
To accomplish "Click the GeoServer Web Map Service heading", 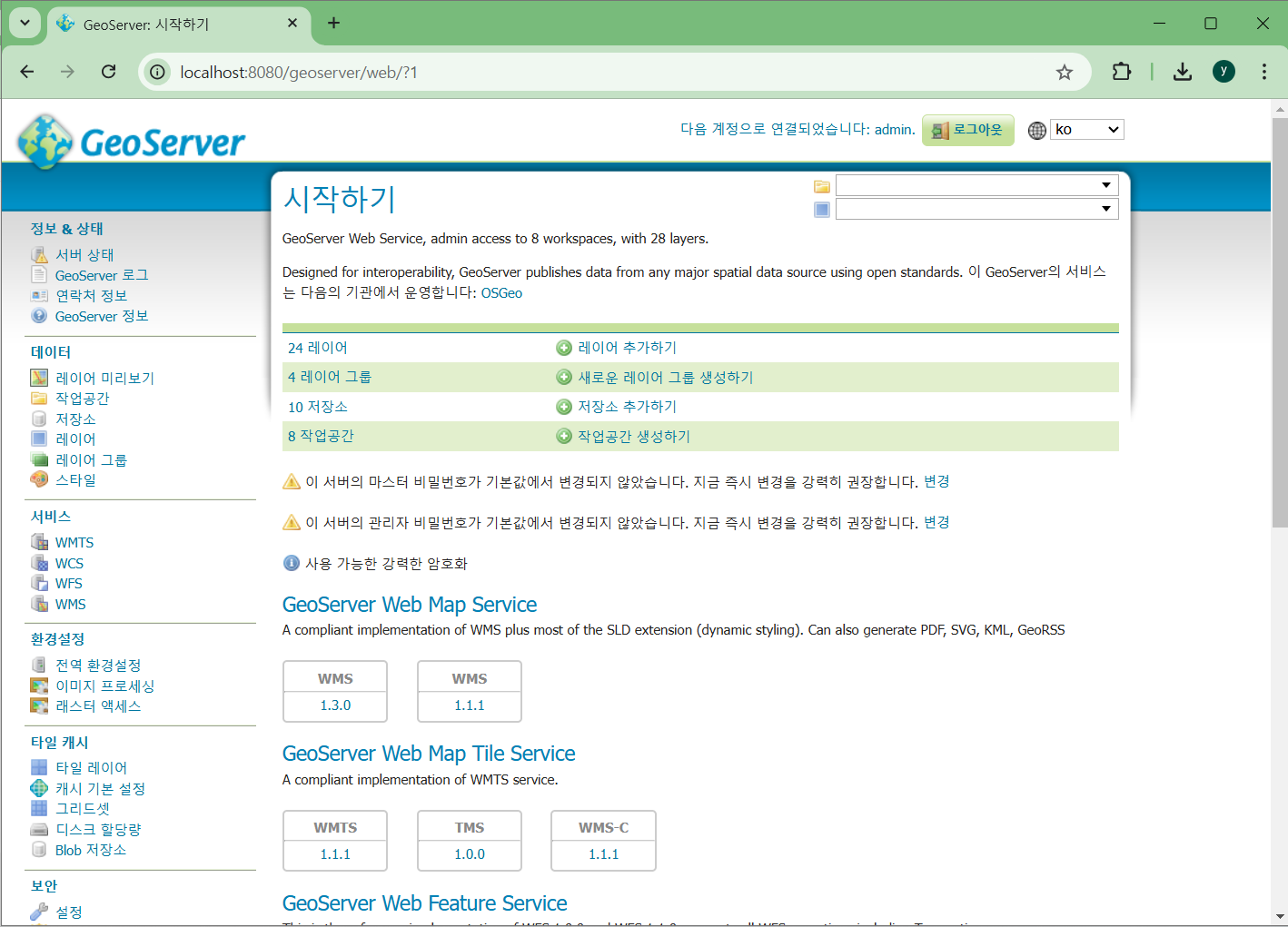I will point(410,605).
